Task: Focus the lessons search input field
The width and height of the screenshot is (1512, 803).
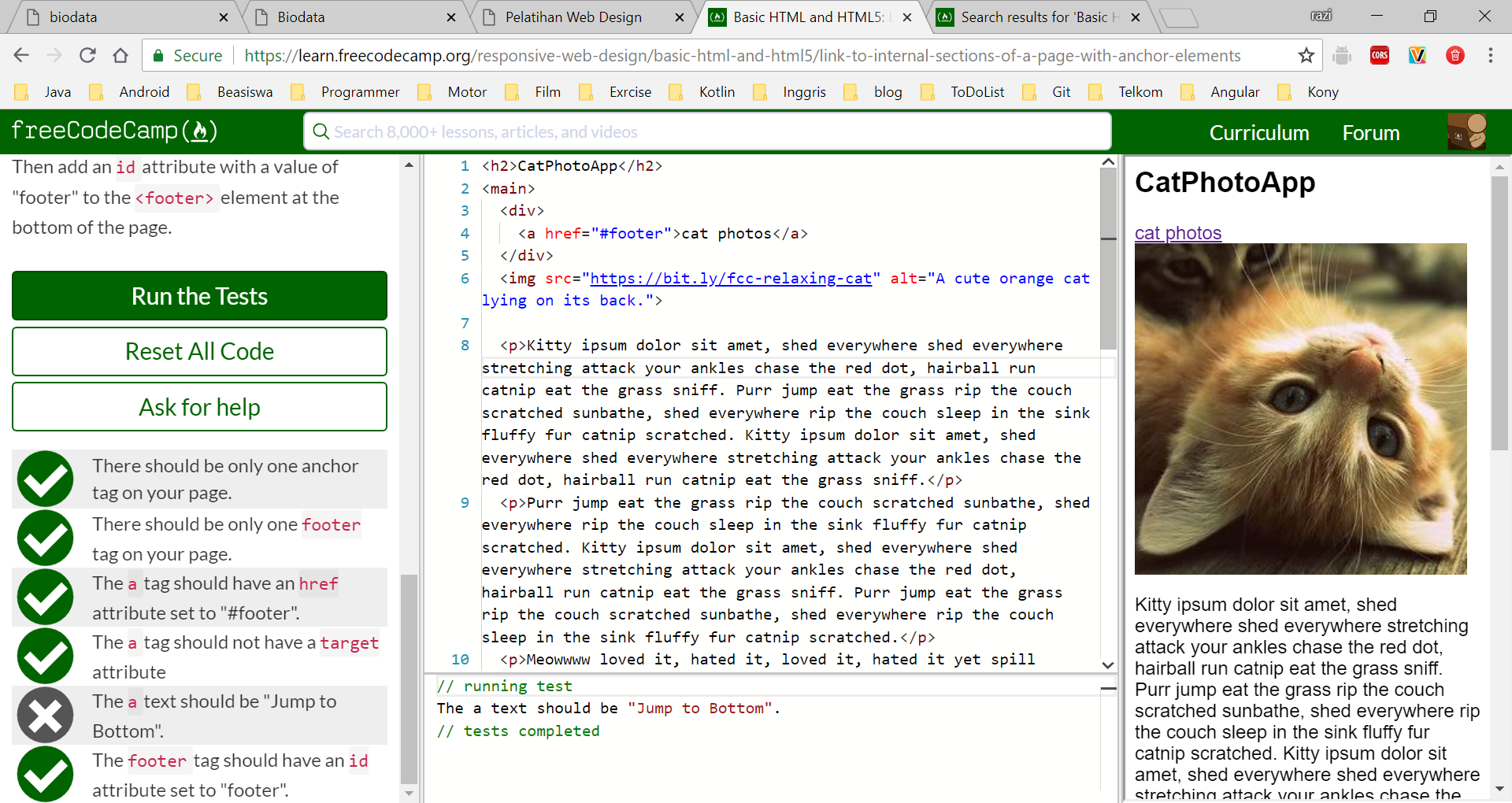Action: tap(707, 131)
